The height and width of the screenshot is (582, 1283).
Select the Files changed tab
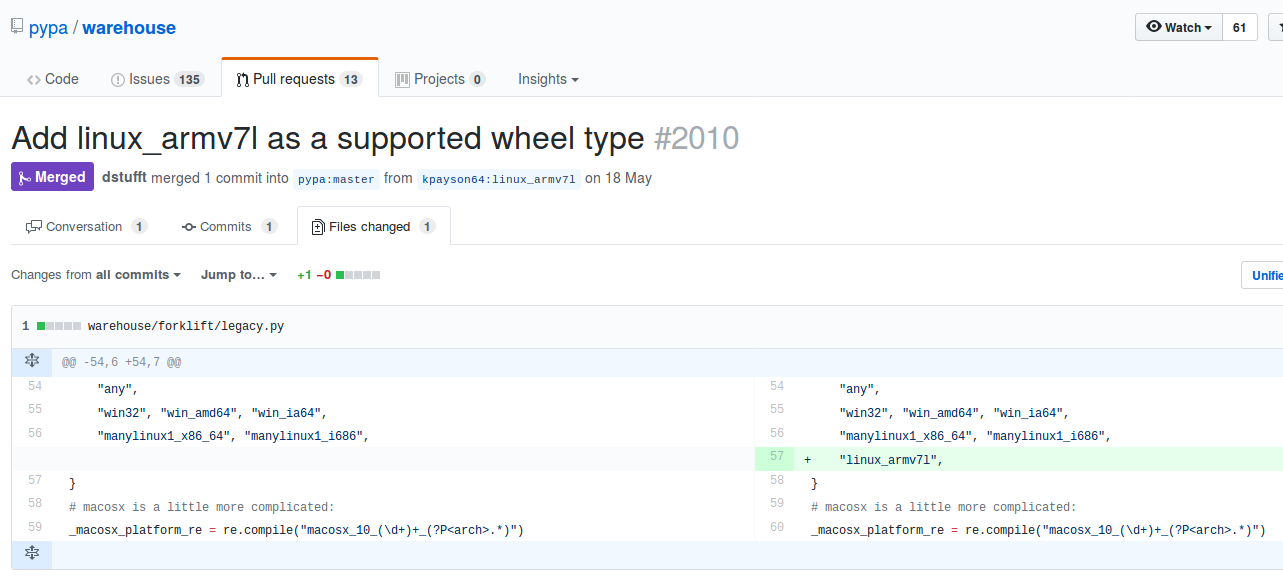(374, 226)
